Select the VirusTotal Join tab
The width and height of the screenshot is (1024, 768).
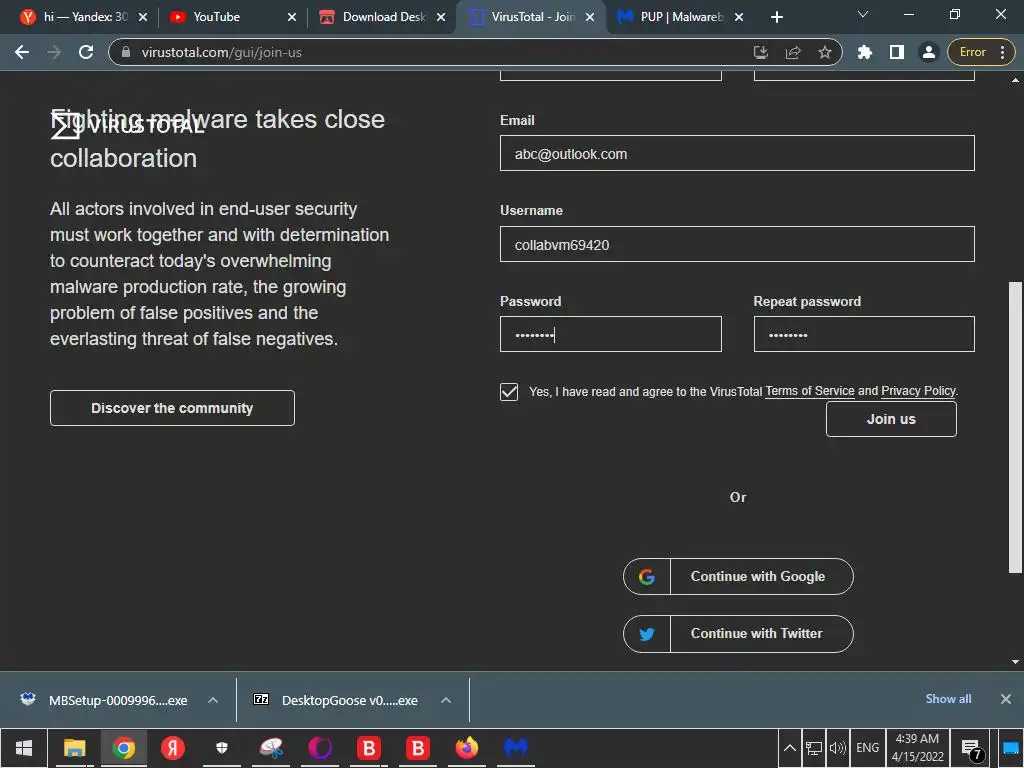(532, 17)
